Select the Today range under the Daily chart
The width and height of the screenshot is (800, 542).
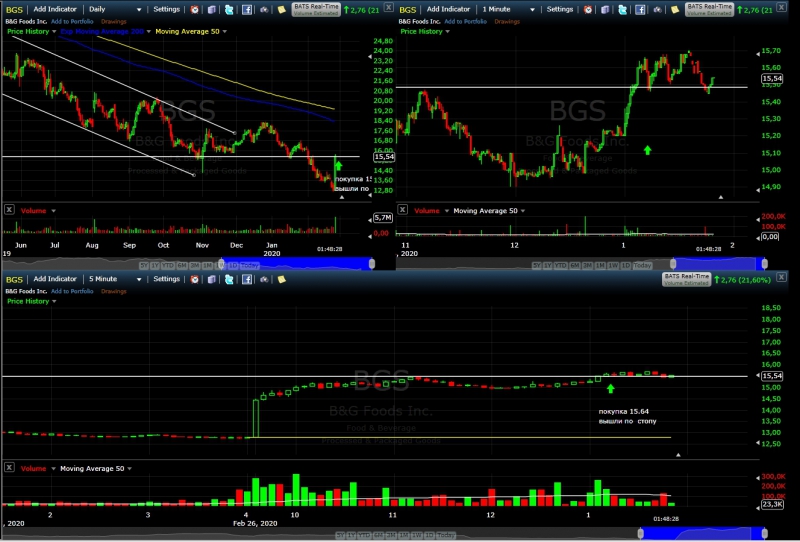[249, 266]
